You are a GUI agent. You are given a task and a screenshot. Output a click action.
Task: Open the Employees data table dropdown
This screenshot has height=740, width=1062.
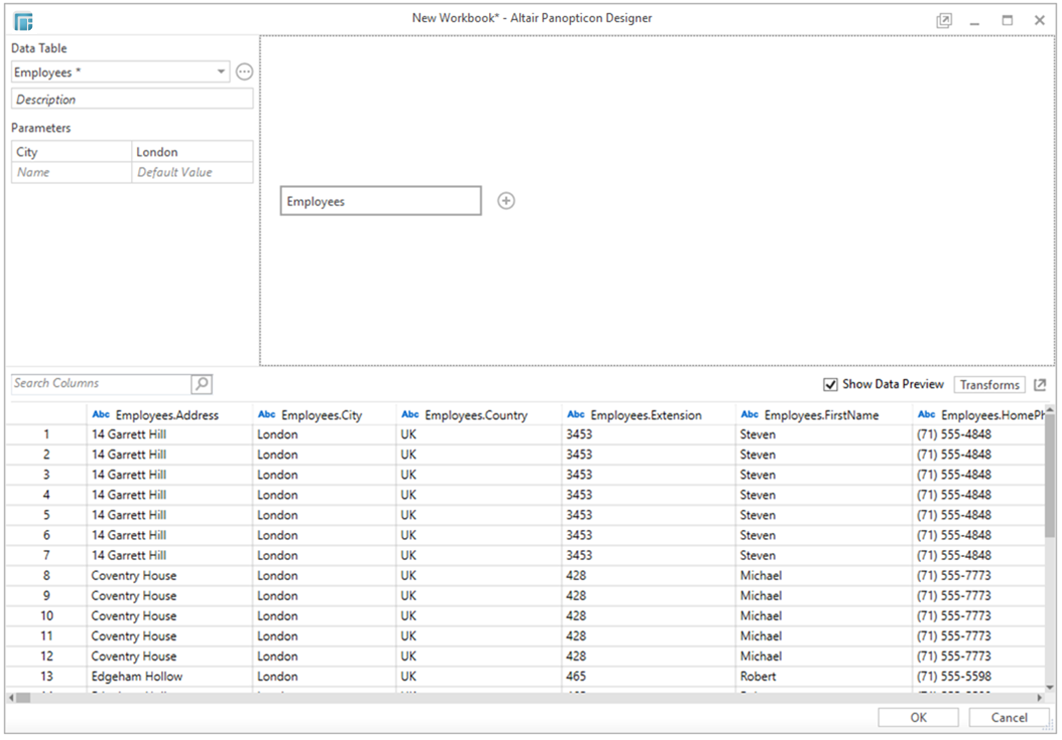221,72
